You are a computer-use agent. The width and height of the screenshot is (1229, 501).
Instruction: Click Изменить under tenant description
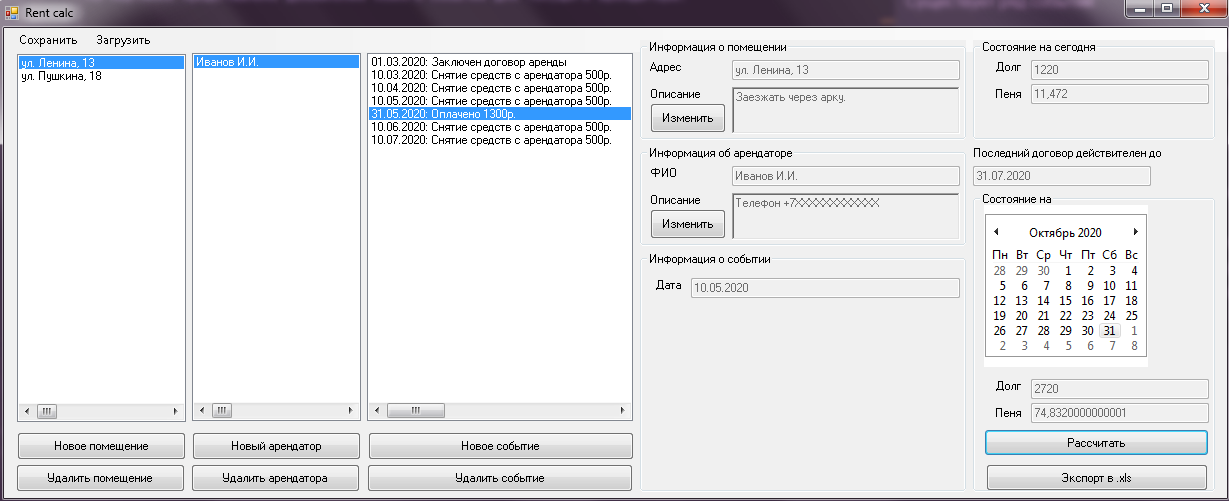tap(688, 224)
